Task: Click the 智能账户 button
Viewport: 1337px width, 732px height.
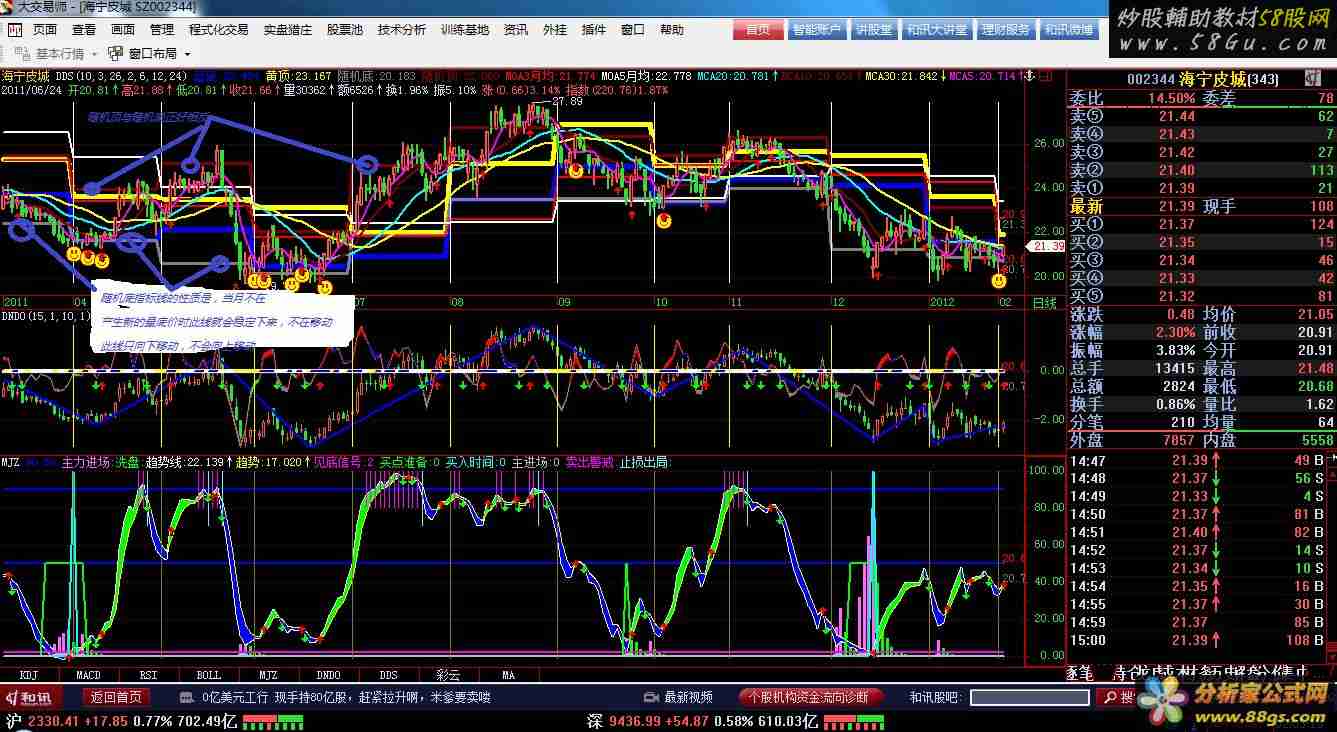Action: click(x=816, y=30)
